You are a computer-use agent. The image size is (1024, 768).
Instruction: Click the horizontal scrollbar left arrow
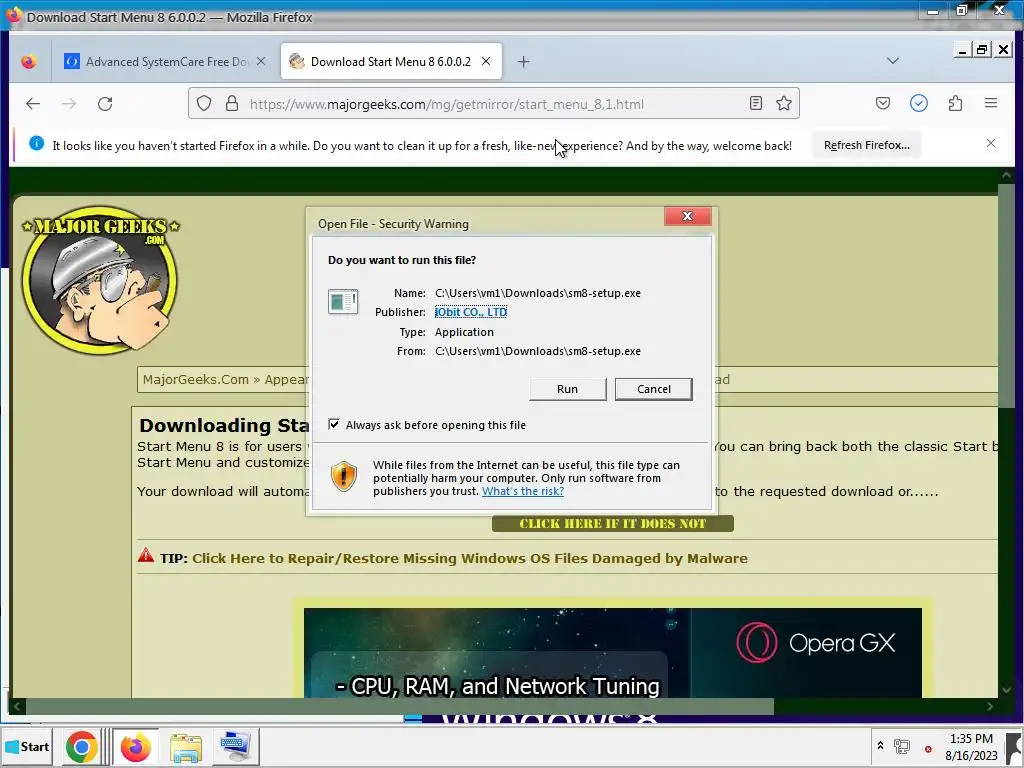pyautogui.click(x=17, y=706)
